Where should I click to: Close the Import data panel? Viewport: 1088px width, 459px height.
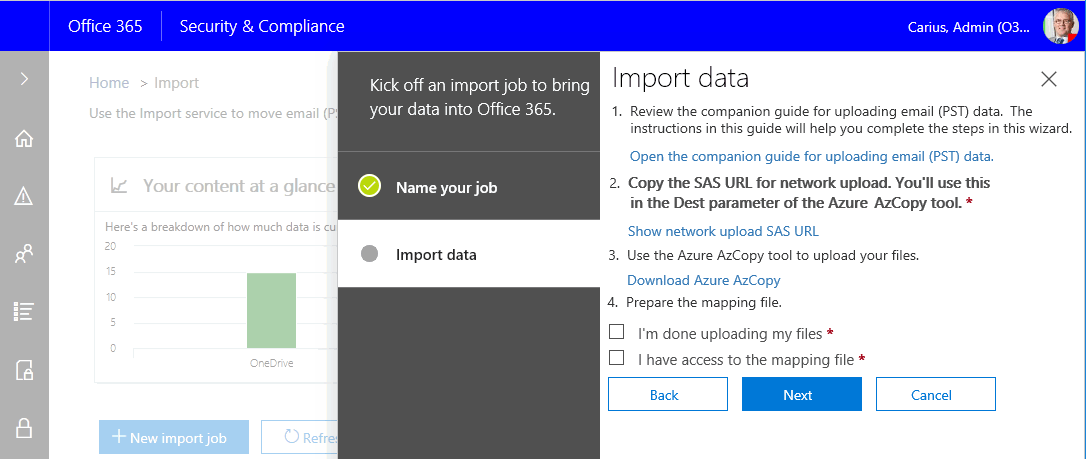pyautogui.click(x=1049, y=79)
